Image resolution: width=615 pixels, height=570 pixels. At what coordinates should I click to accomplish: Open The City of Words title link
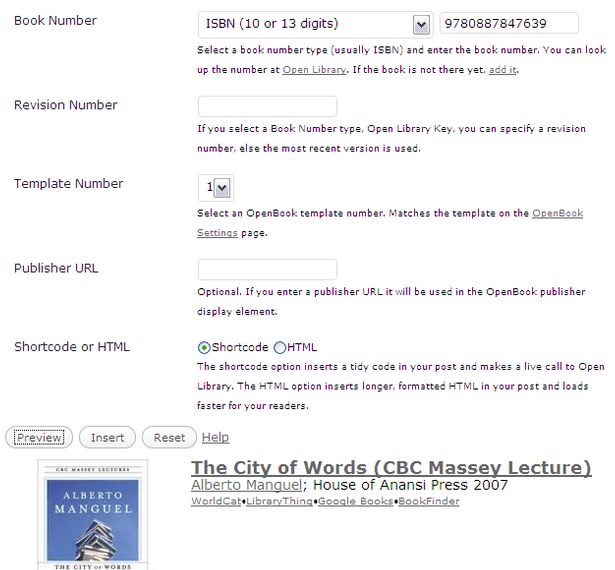click(391, 468)
